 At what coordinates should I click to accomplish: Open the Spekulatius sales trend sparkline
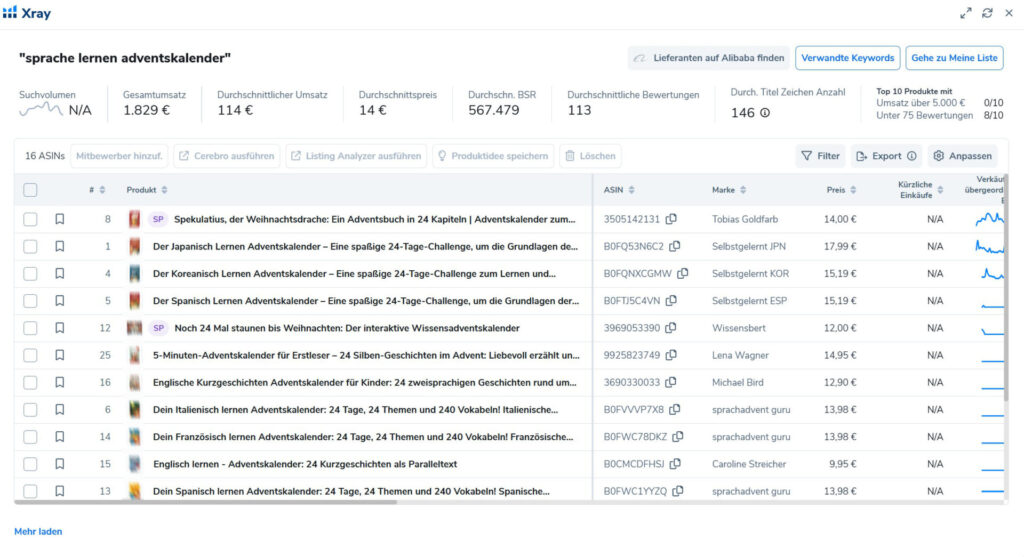[989, 219]
